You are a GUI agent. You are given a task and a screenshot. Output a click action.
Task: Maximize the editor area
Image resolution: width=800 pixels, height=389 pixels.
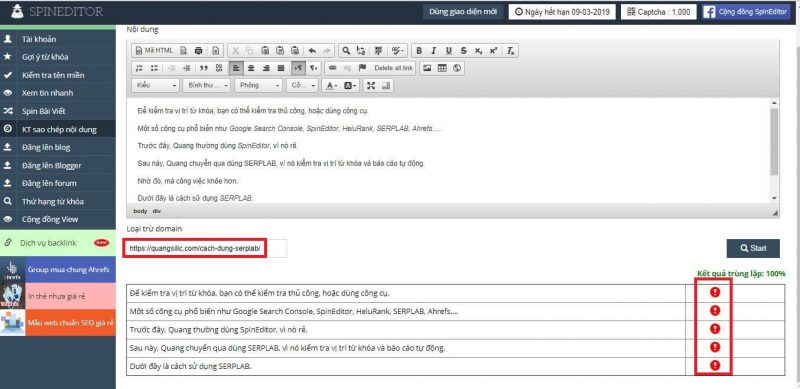371,86
